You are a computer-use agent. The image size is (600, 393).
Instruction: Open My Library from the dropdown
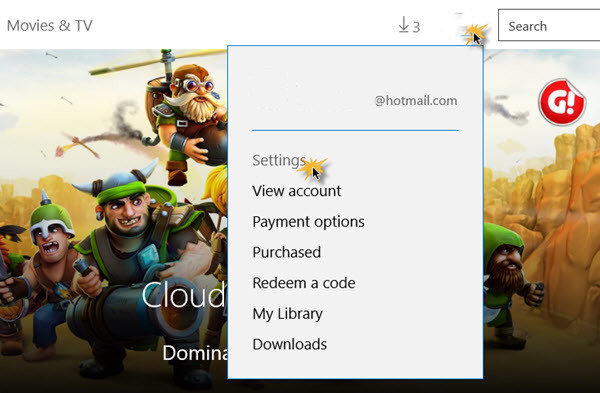coord(288,314)
